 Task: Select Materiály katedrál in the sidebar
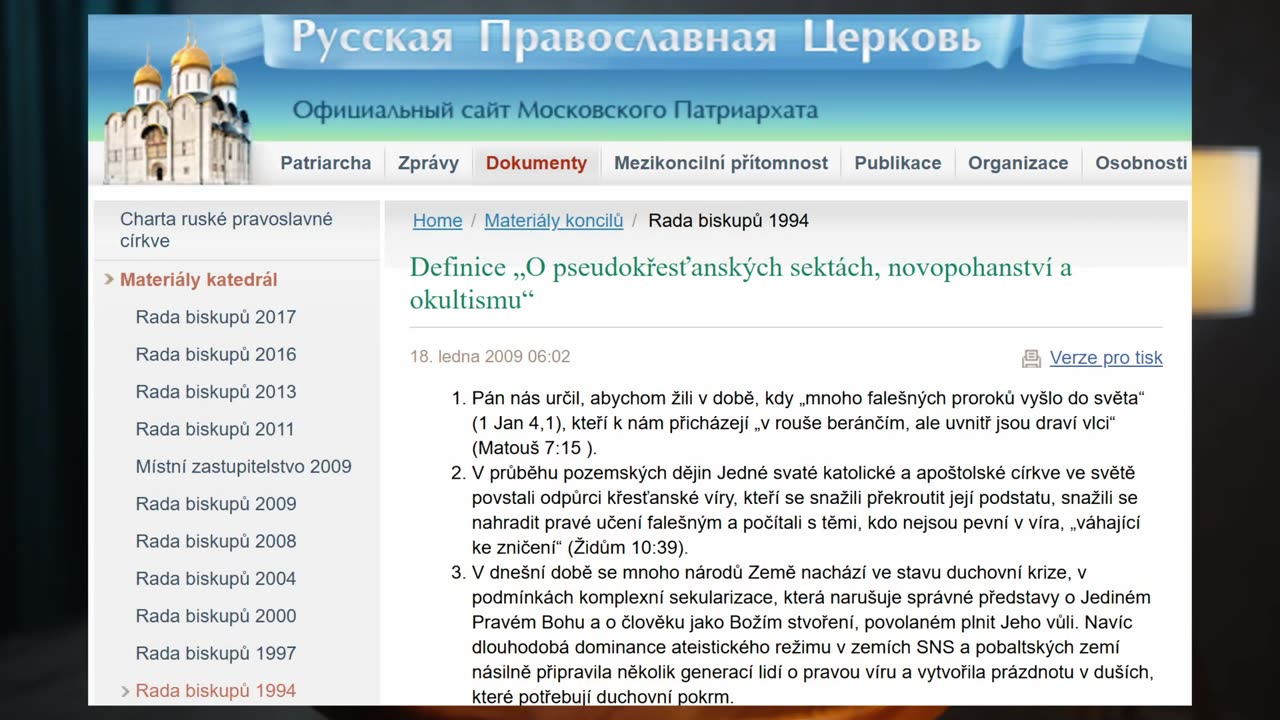coord(199,280)
